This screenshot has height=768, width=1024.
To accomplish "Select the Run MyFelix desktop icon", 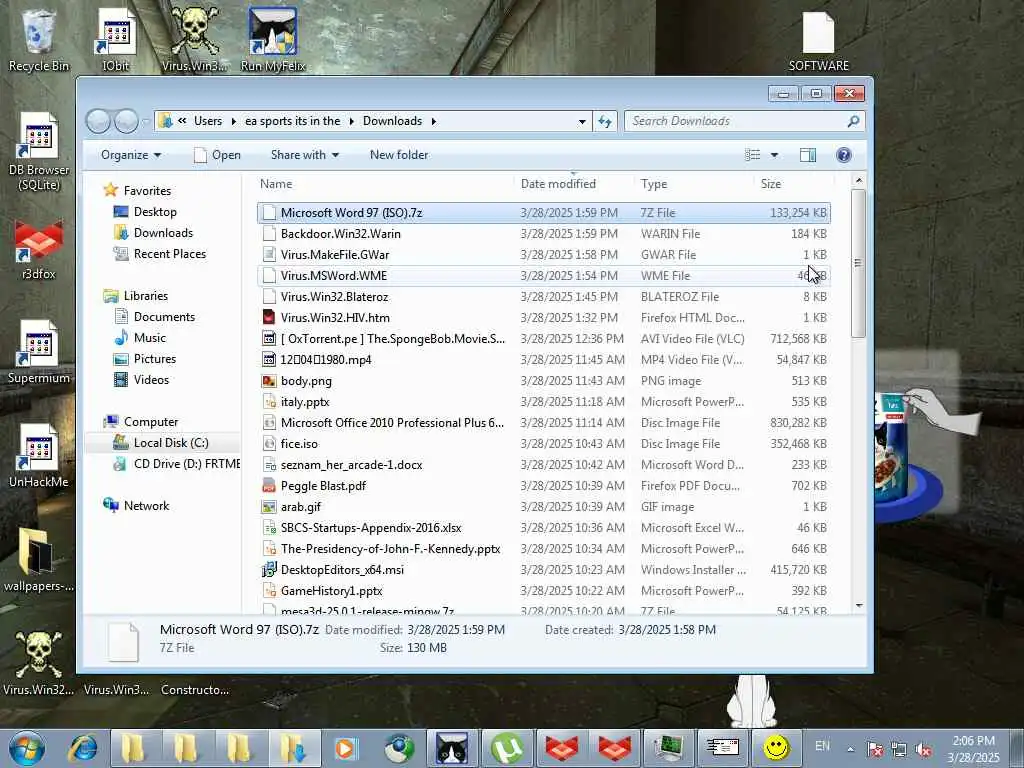I will 273,39.
